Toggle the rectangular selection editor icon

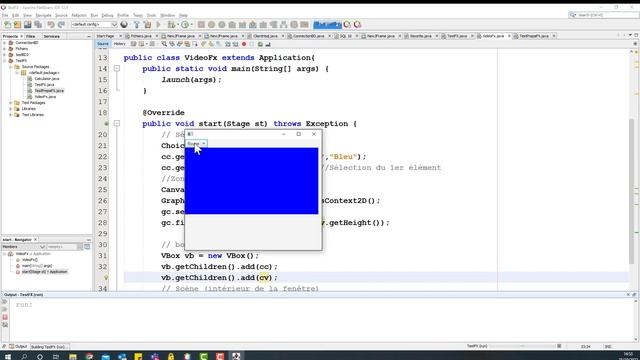click(x=195, y=44)
